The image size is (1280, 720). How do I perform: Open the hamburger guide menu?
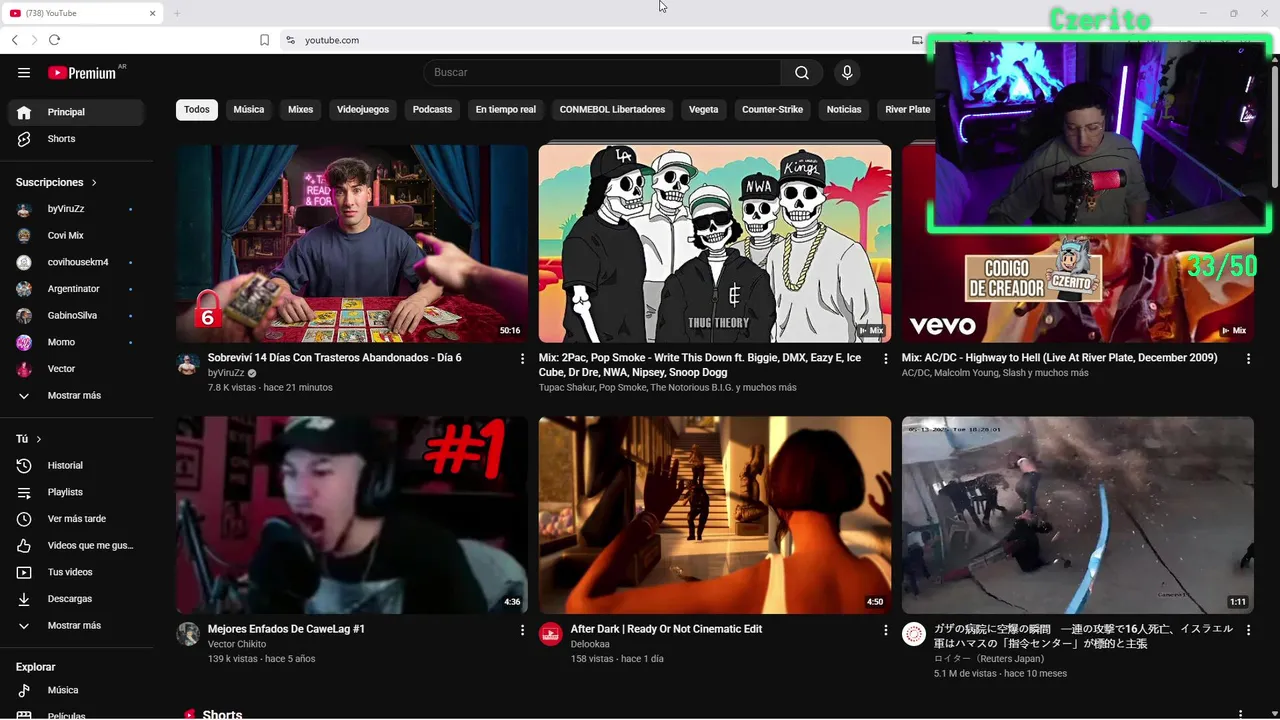click(24, 72)
